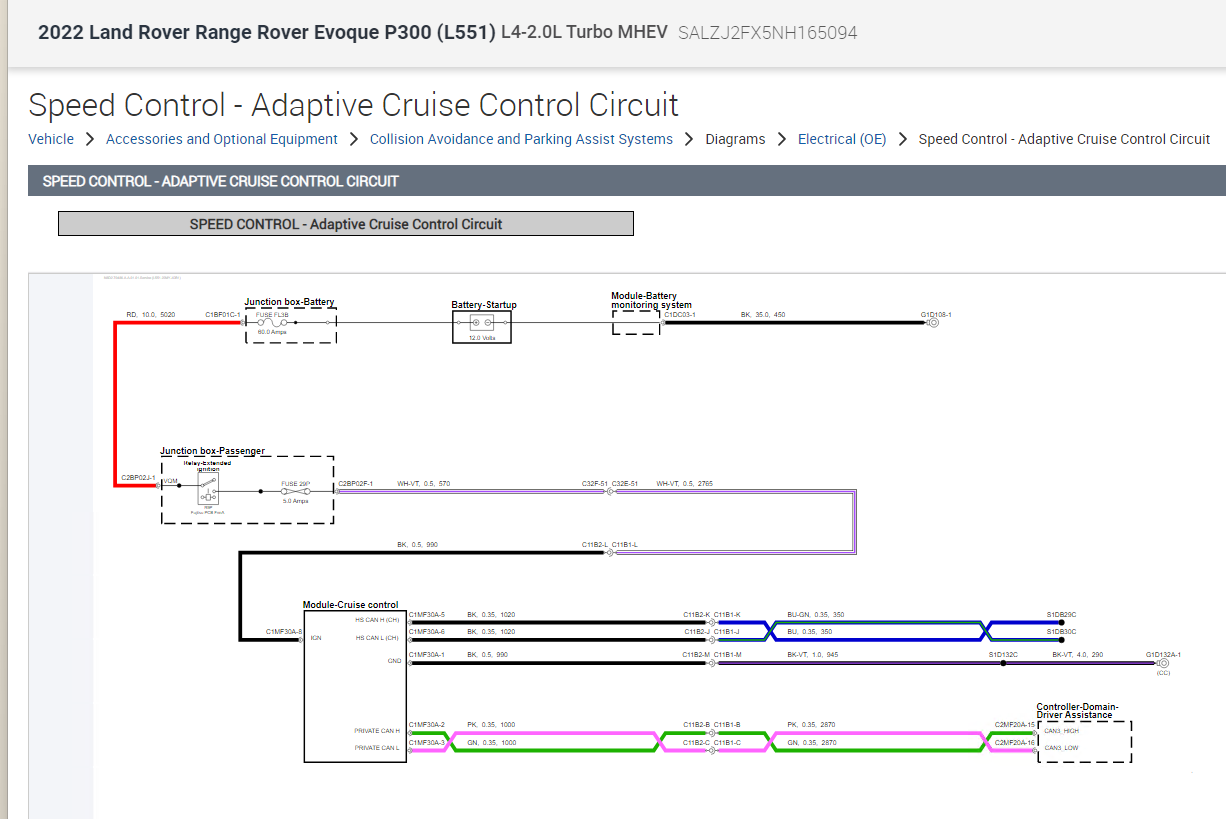The width and height of the screenshot is (1226, 819).
Task: Click the IGN pin label
Action: point(316,638)
